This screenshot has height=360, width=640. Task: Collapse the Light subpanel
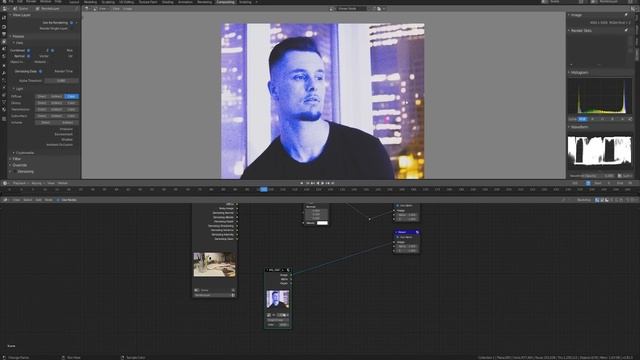(13, 89)
